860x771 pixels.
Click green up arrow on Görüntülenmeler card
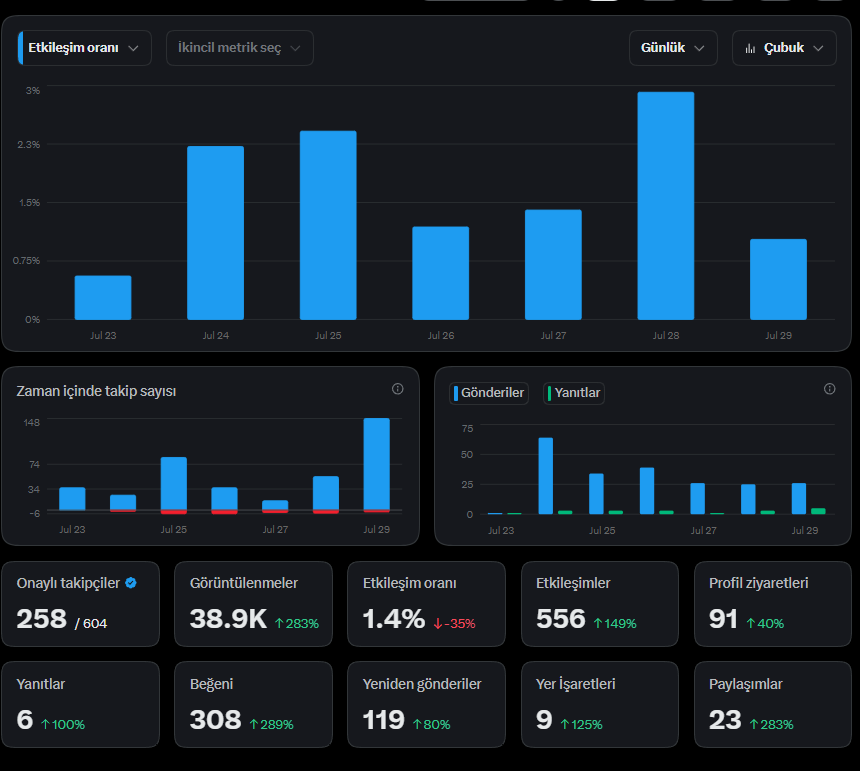pos(279,623)
